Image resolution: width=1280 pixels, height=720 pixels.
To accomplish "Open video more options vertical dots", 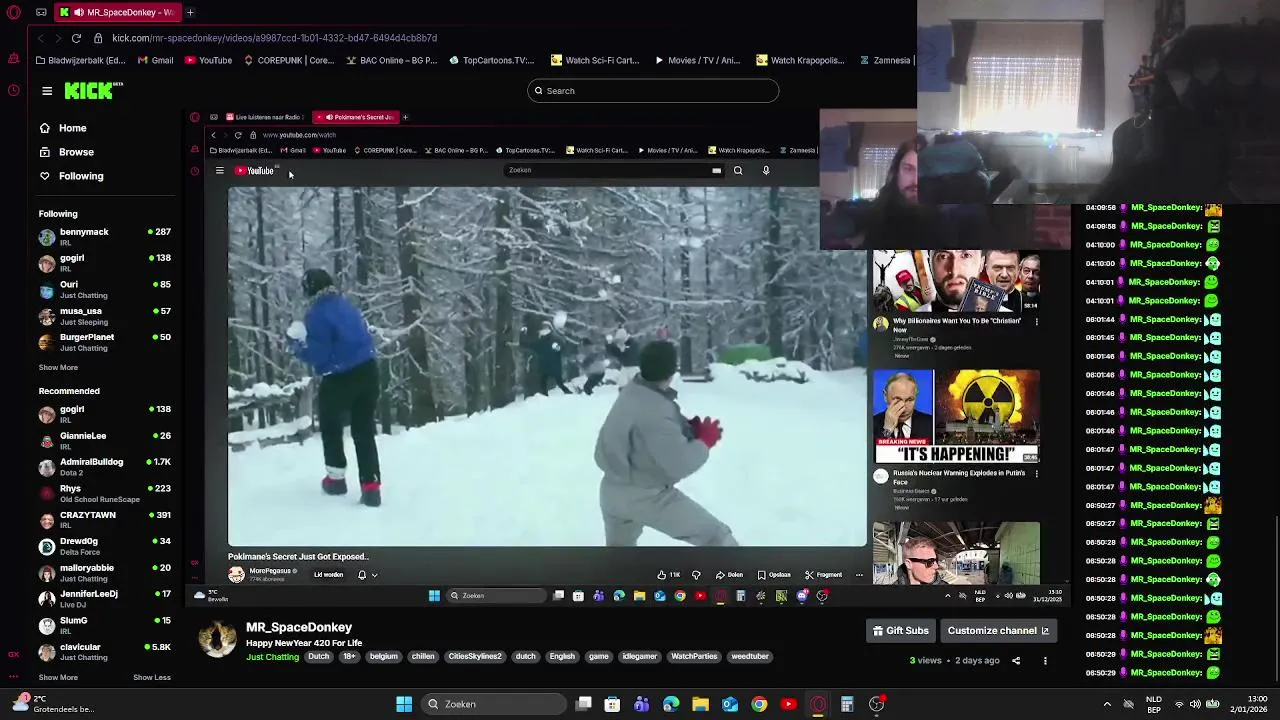I will (x=1045, y=661).
